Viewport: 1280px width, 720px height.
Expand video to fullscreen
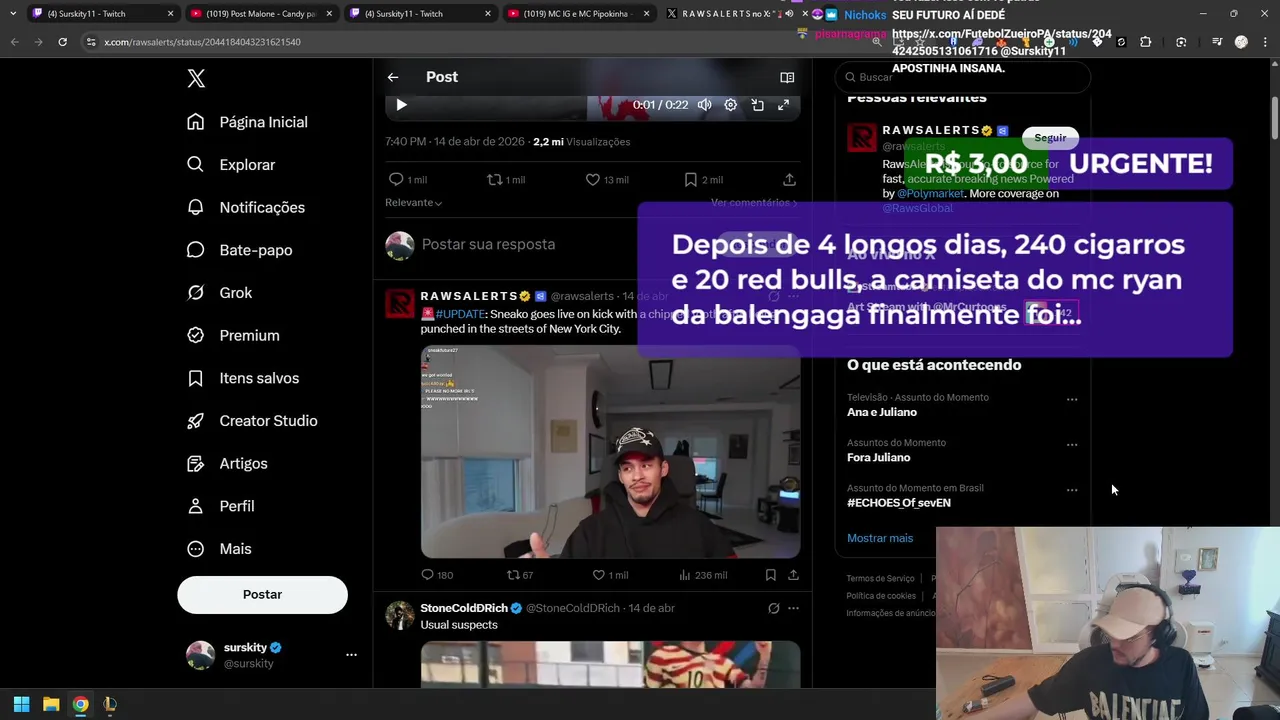(x=784, y=105)
